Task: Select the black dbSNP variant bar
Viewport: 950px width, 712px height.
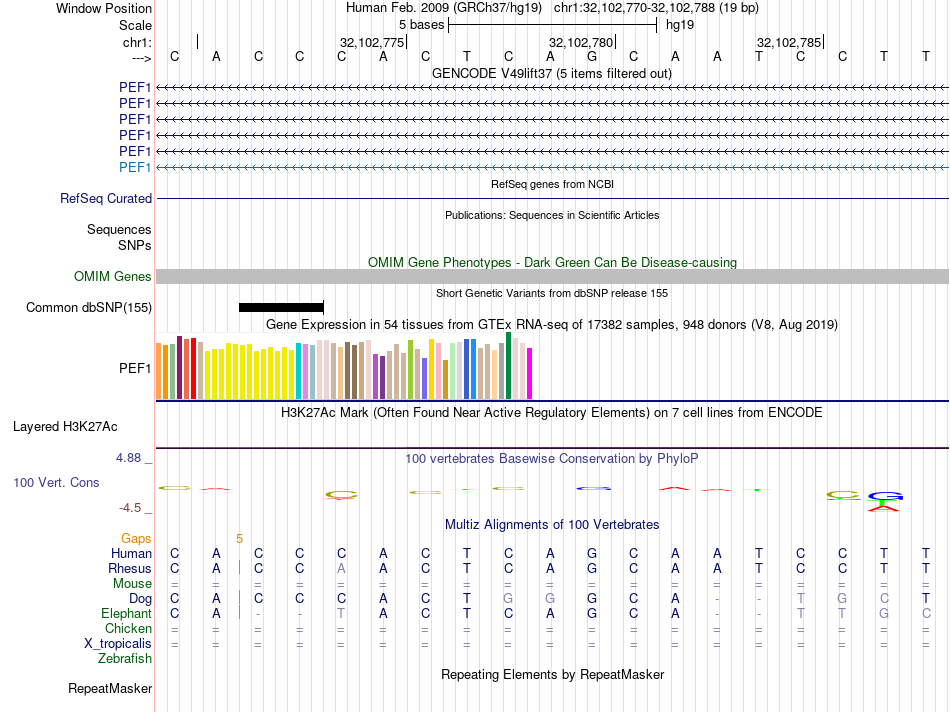Action: click(281, 307)
